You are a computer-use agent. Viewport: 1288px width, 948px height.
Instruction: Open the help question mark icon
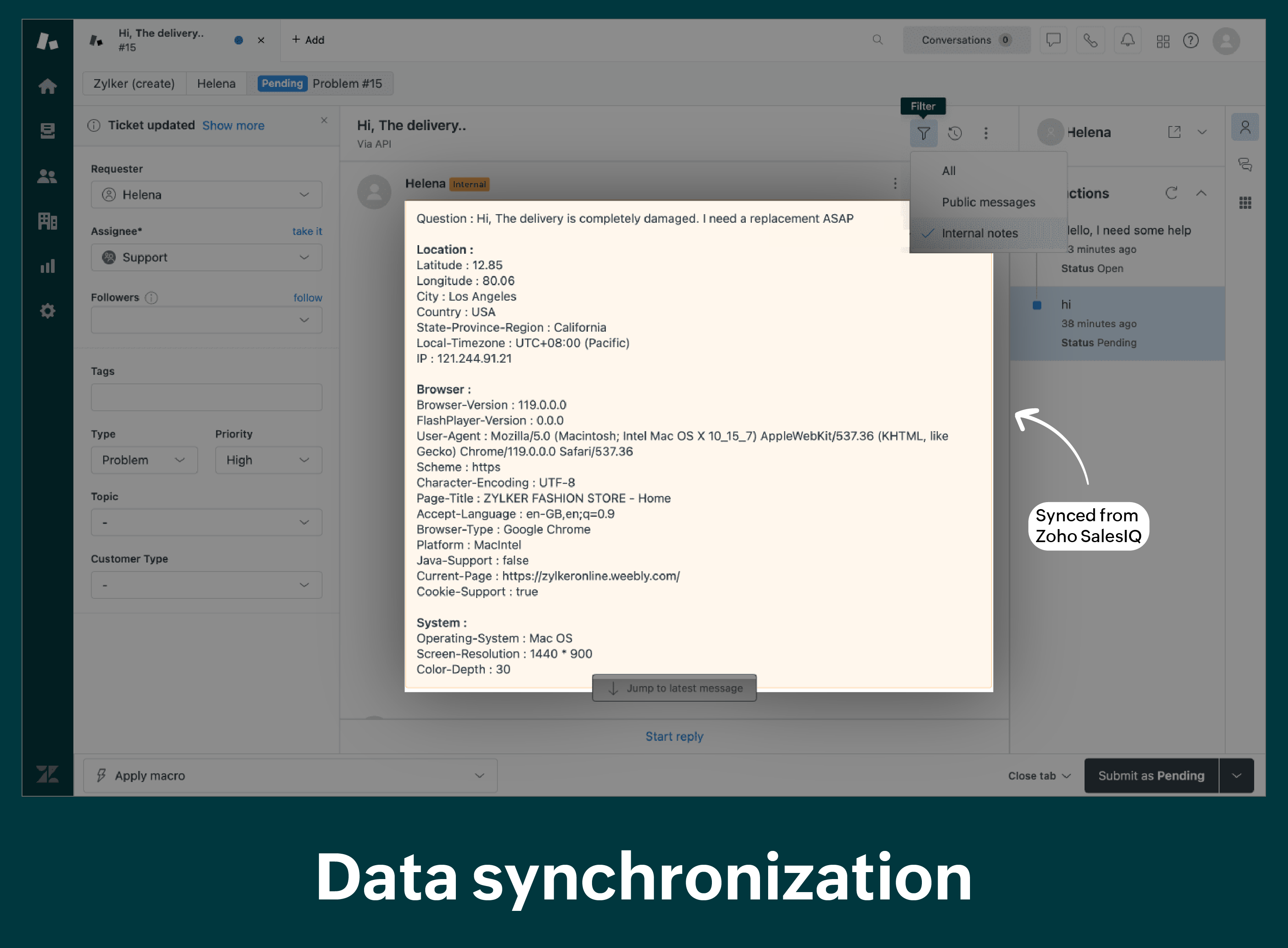point(1191,40)
